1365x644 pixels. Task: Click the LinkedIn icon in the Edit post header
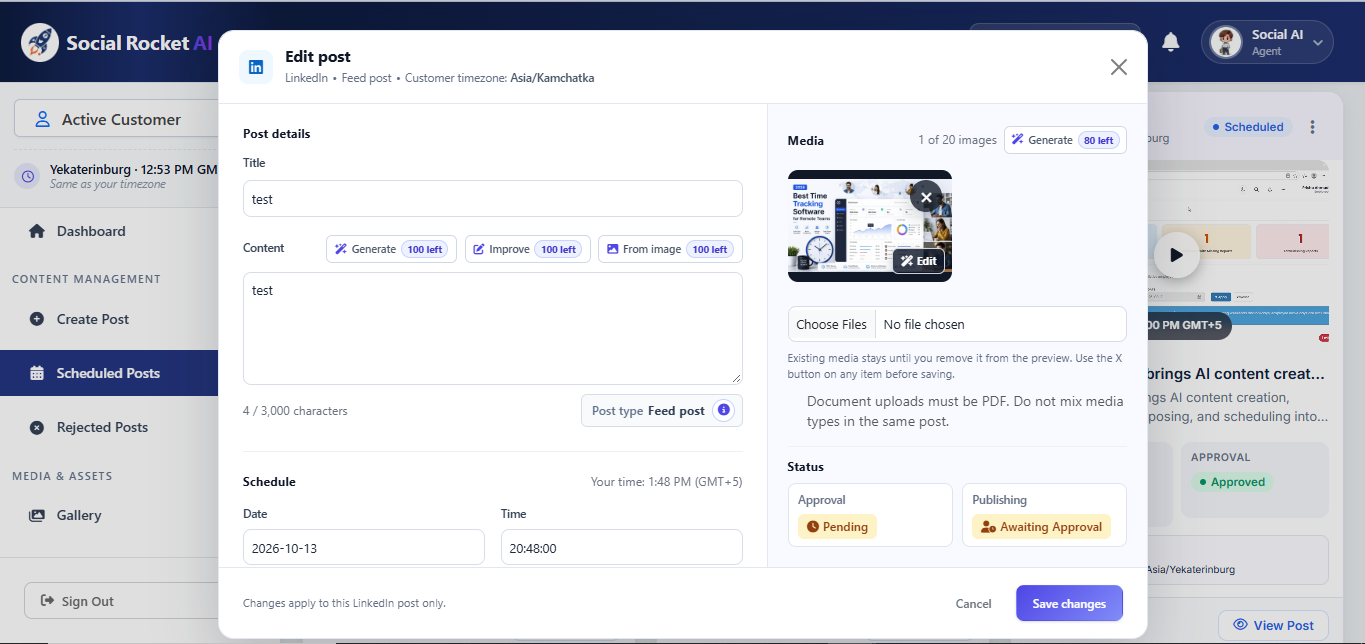[256, 67]
